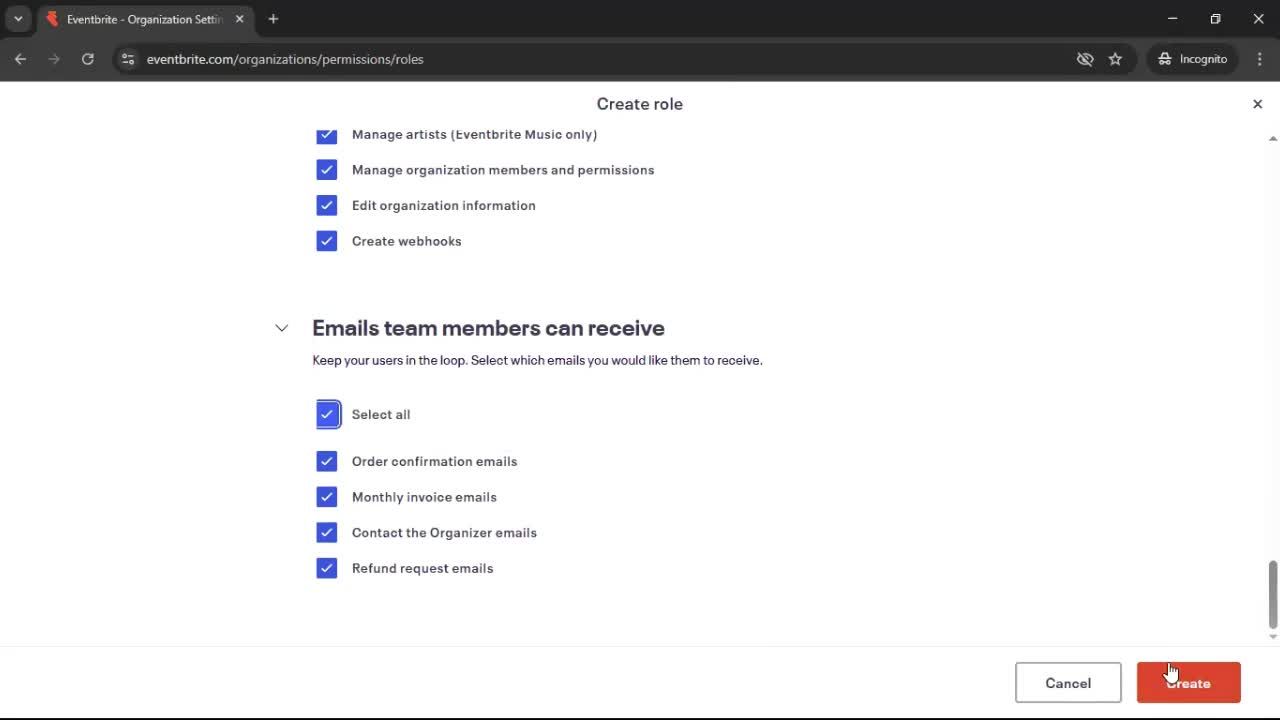This screenshot has height=720, width=1280.
Task: Click 'Emails team members can receive' heading
Action: tap(488, 328)
